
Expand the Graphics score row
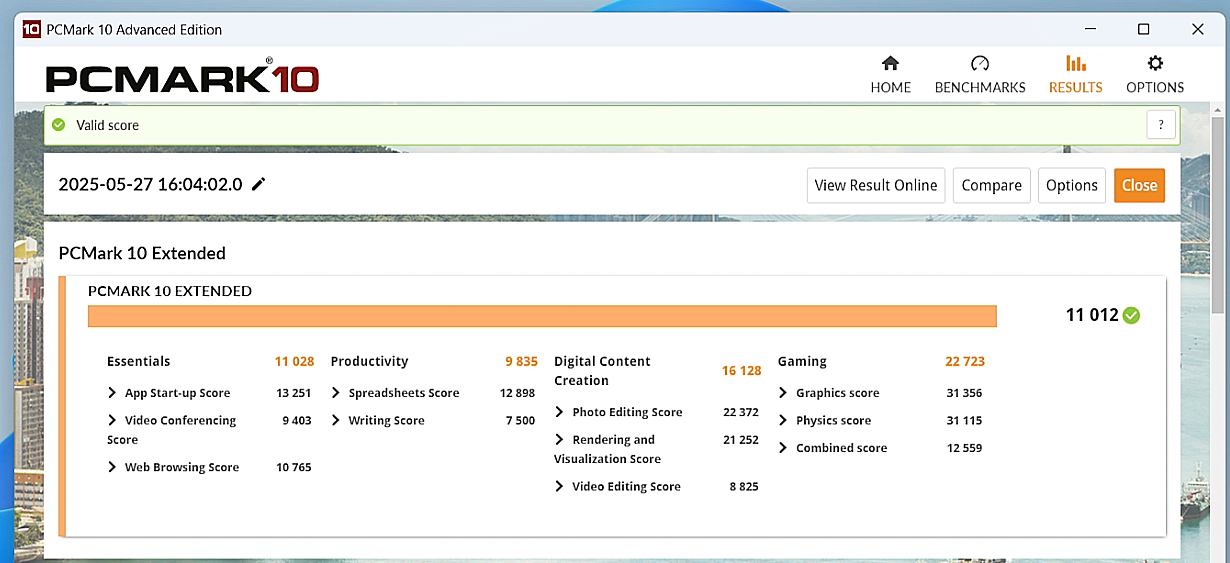tap(784, 393)
